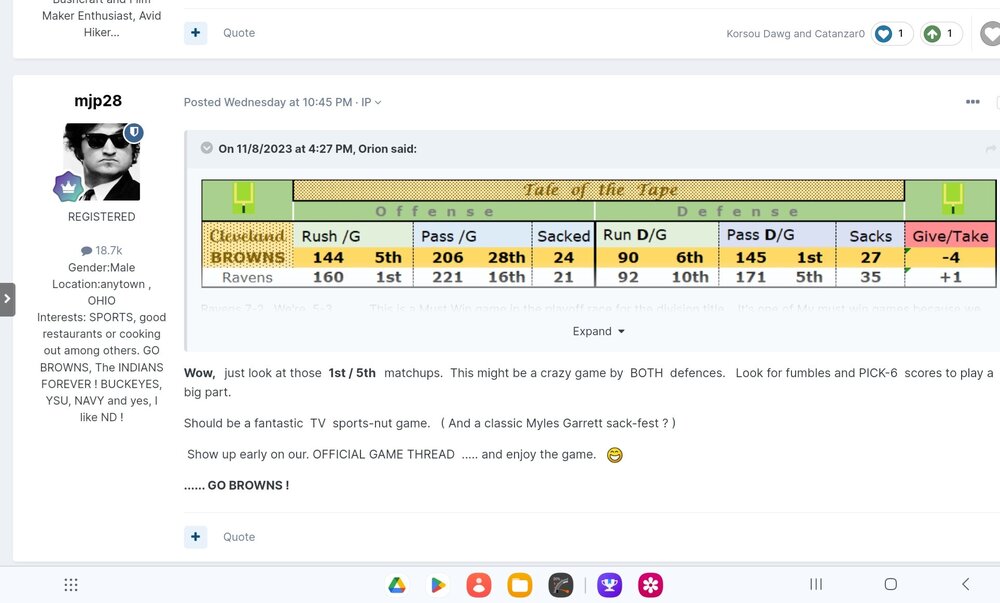Quote the top post

(239, 33)
